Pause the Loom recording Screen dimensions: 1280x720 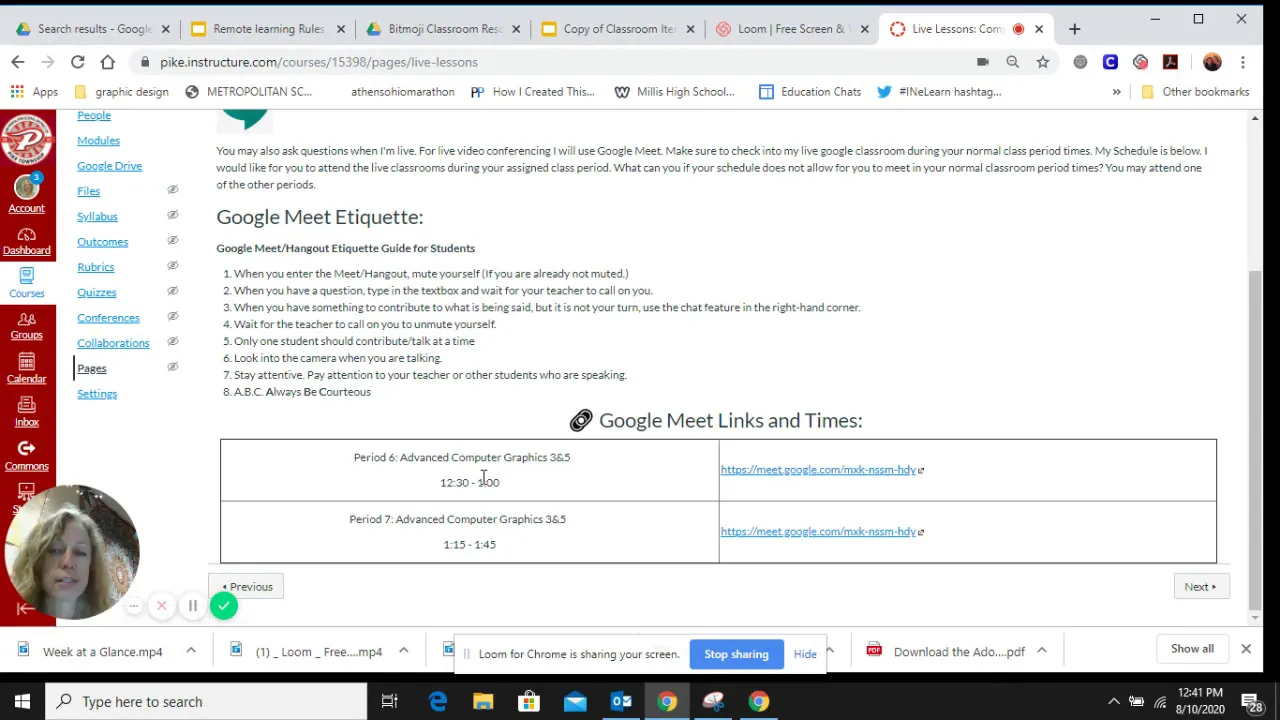click(x=193, y=605)
